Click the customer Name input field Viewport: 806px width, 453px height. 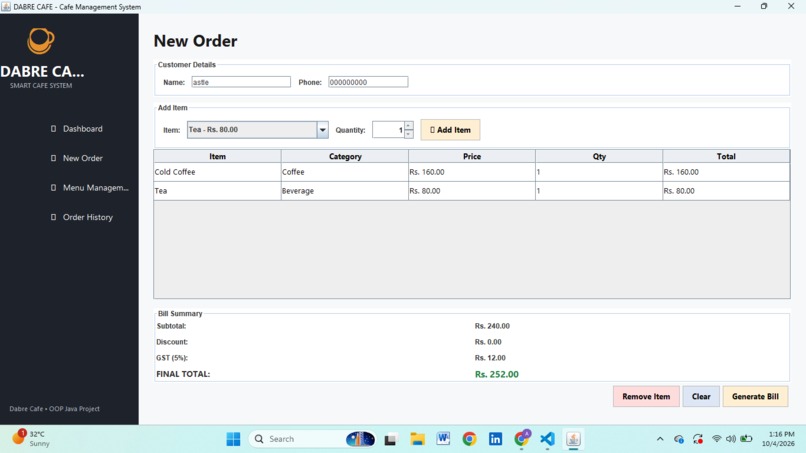pyautogui.click(x=241, y=82)
